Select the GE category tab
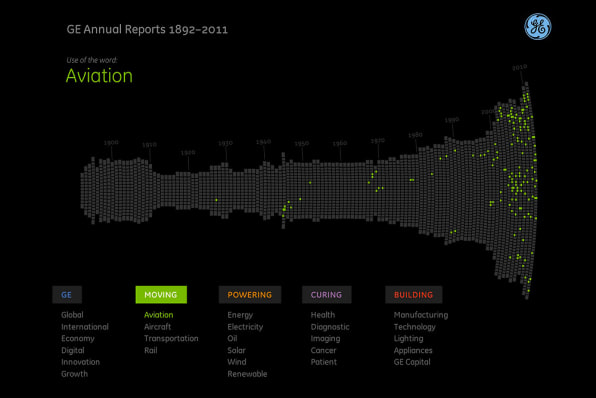Image resolution: width=596 pixels, height=398 pixels. click(67, 295)
